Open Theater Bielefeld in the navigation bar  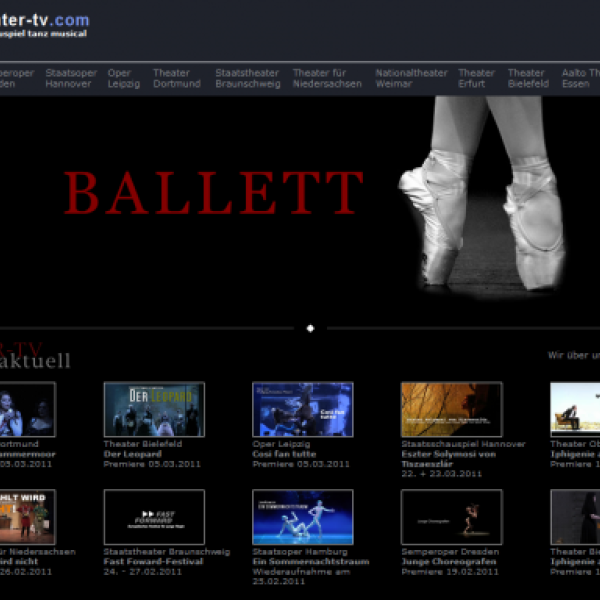point(528,78)
